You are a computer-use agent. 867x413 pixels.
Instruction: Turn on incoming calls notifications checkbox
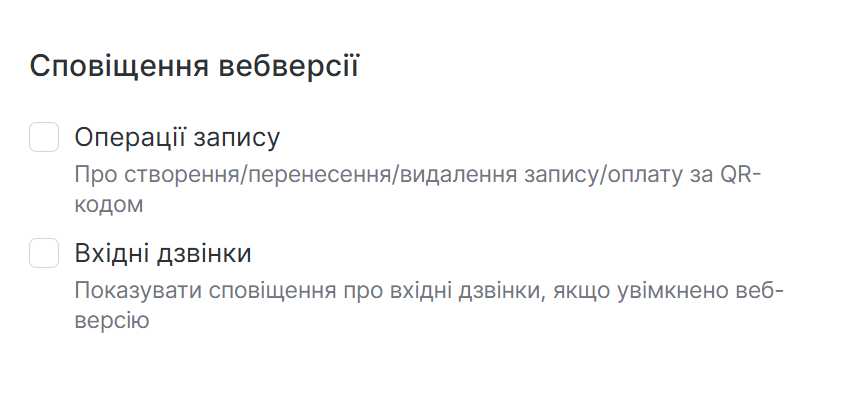coord(44,253)
